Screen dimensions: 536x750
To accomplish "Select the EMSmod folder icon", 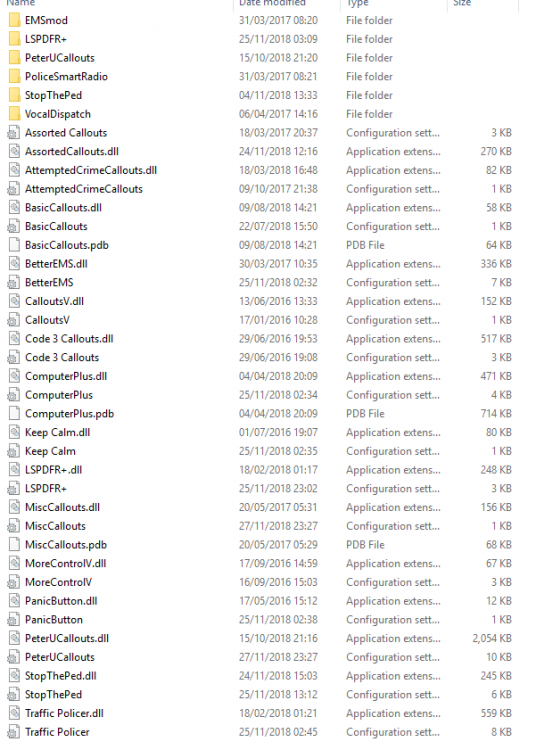I will 14,21.
